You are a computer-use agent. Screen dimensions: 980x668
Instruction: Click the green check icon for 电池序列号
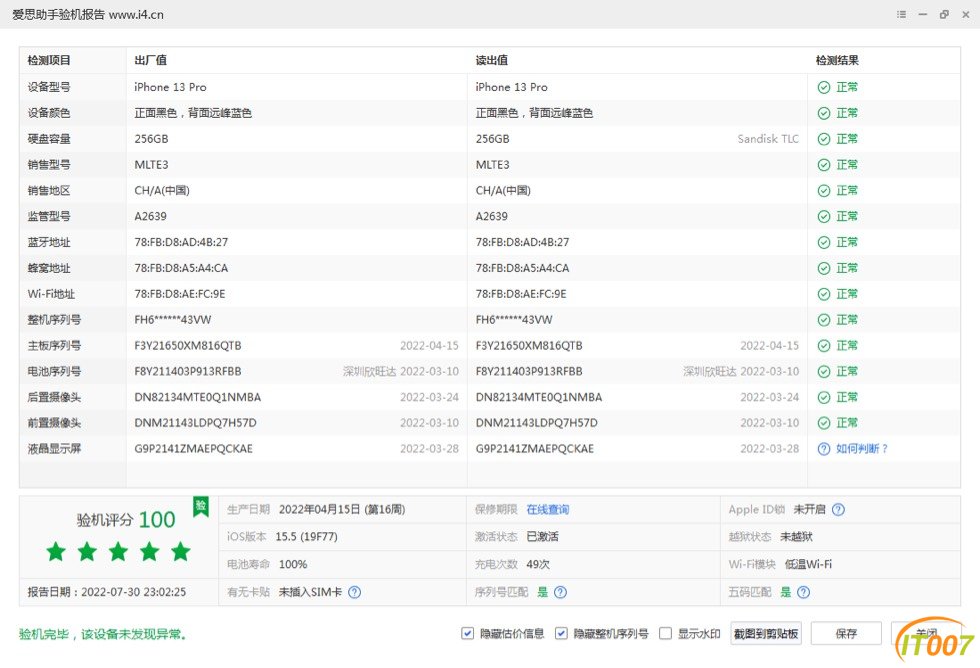click(824, 371)
